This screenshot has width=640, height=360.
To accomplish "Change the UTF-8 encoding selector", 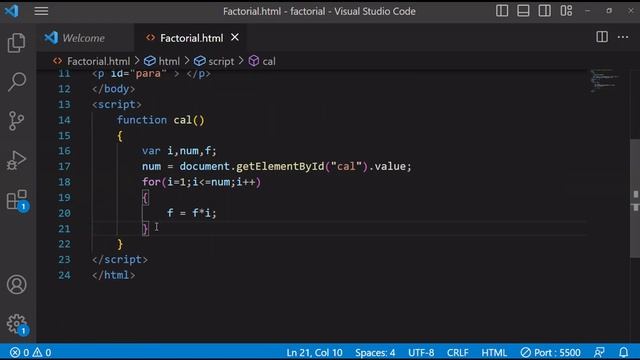I will click(x=421, y=352).
